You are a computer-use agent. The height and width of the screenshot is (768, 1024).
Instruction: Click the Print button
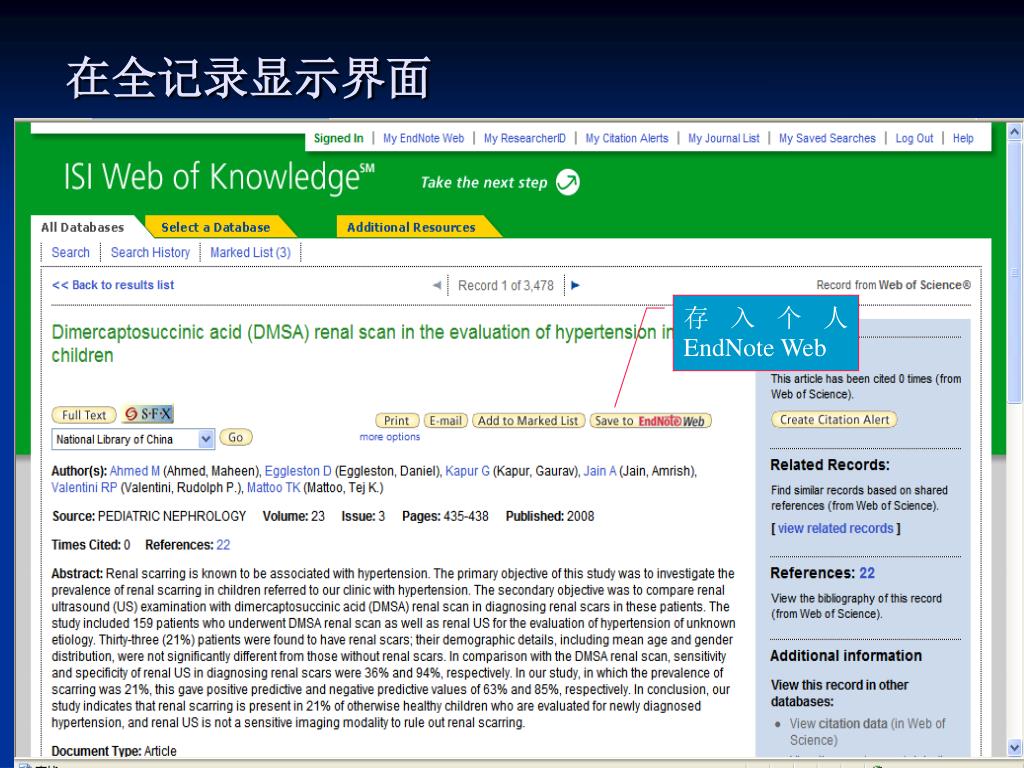tap(396, 421)
